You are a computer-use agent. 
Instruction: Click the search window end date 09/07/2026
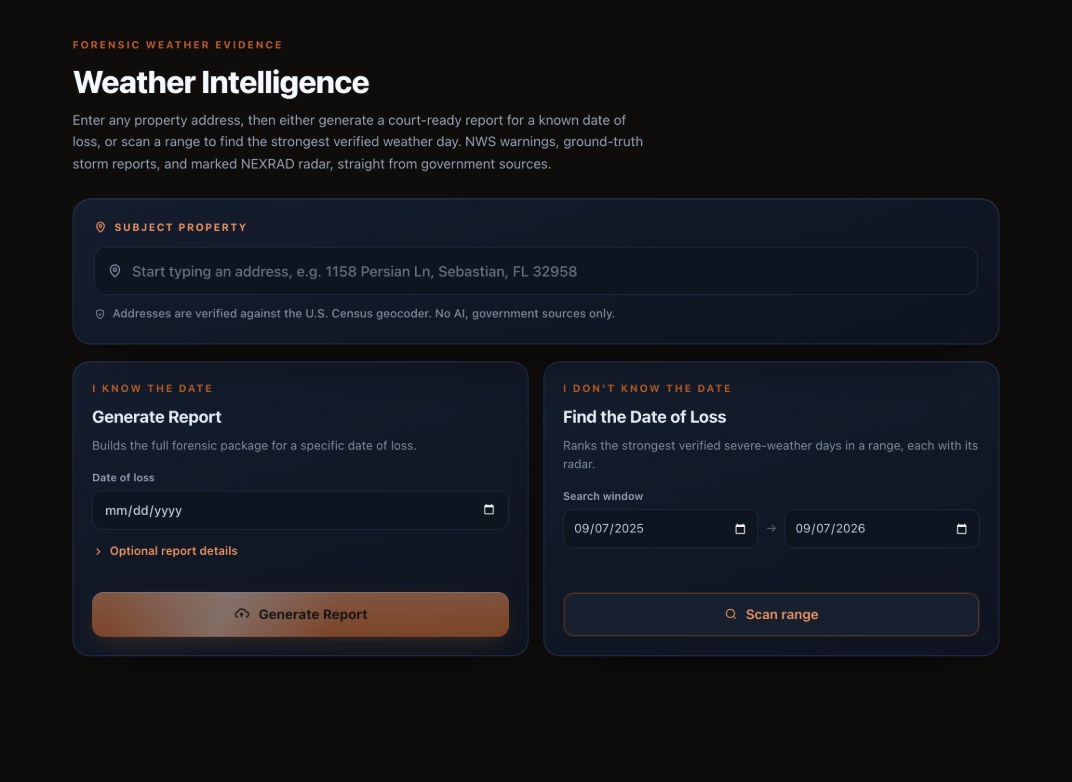(x=882, y=528)
